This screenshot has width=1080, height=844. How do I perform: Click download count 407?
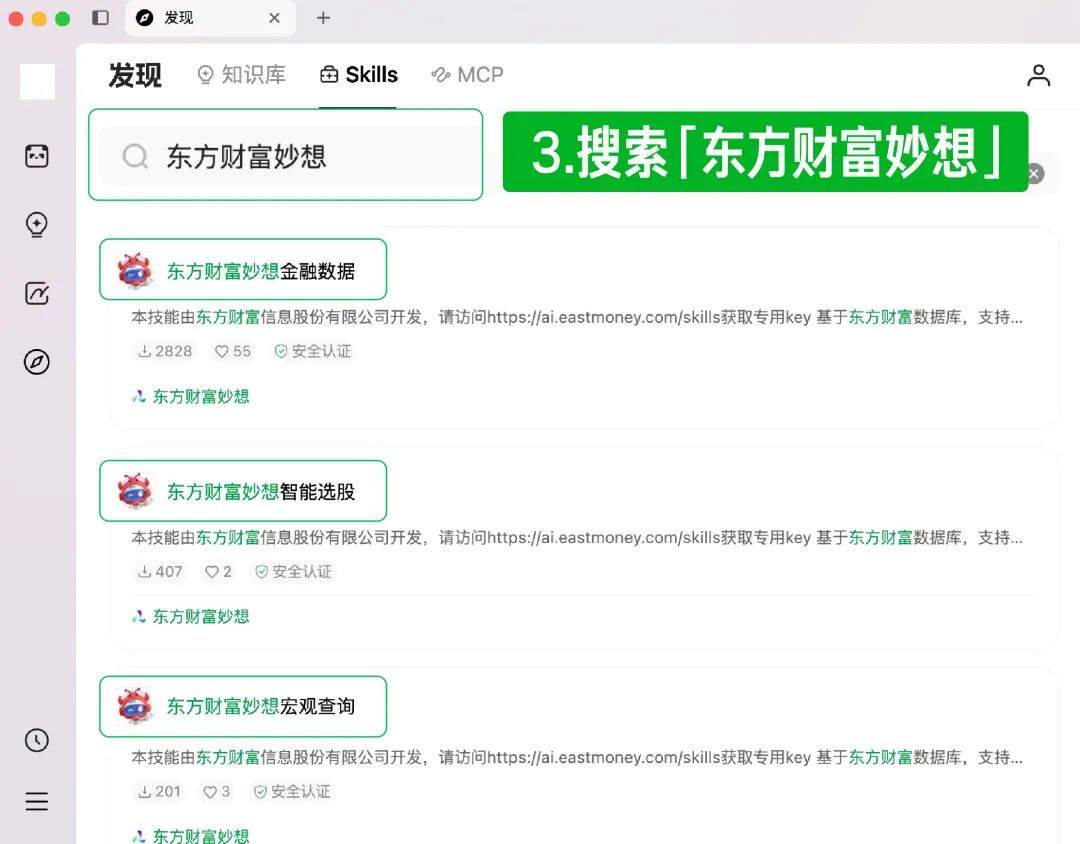pyautogui.click(x=160, y=572)
